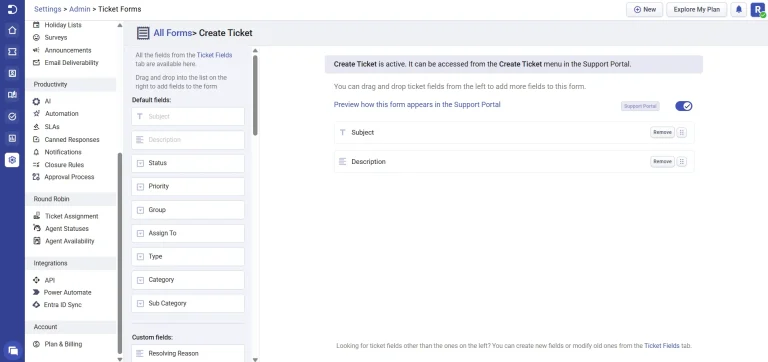The height and width of the screenshot is (362, 768).
Task: Open Ticket Assignment settings
Action: [72, 216]
